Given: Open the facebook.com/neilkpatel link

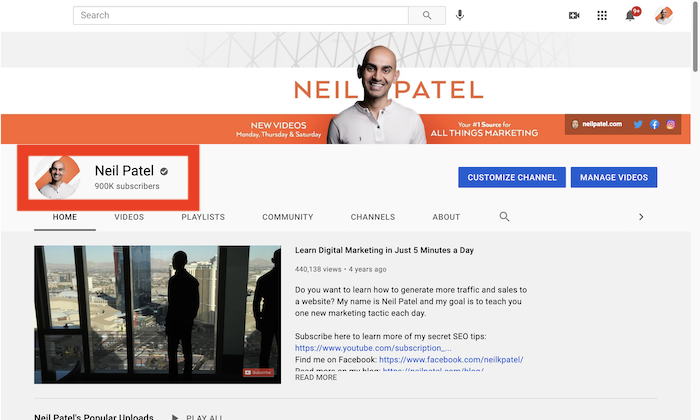Looking at the screenshot, I should [451, 360].
